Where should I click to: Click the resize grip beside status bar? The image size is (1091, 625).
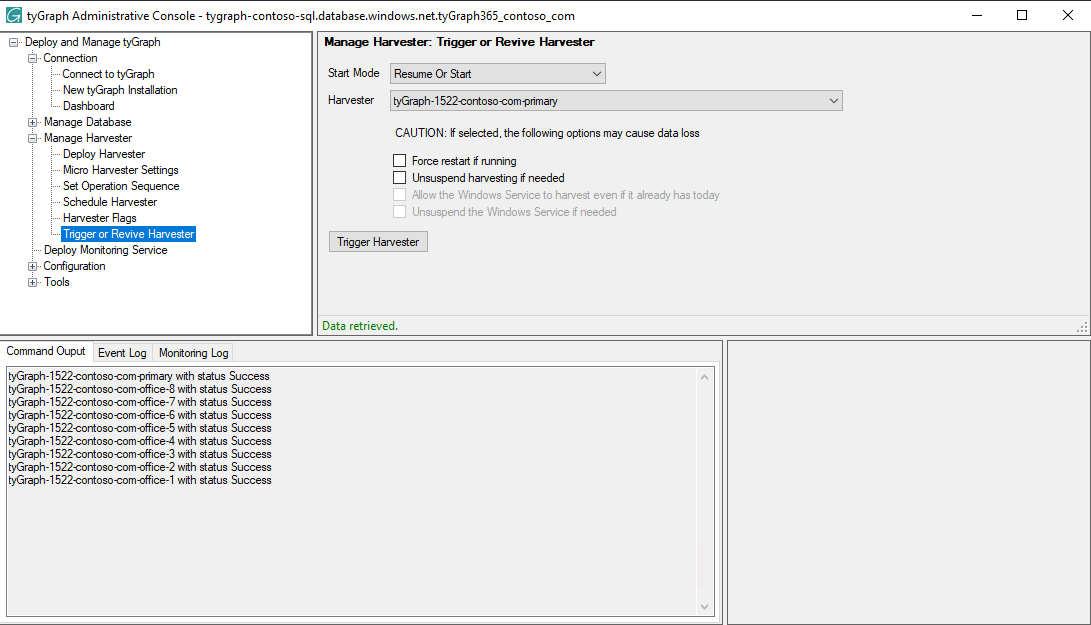1082,326
